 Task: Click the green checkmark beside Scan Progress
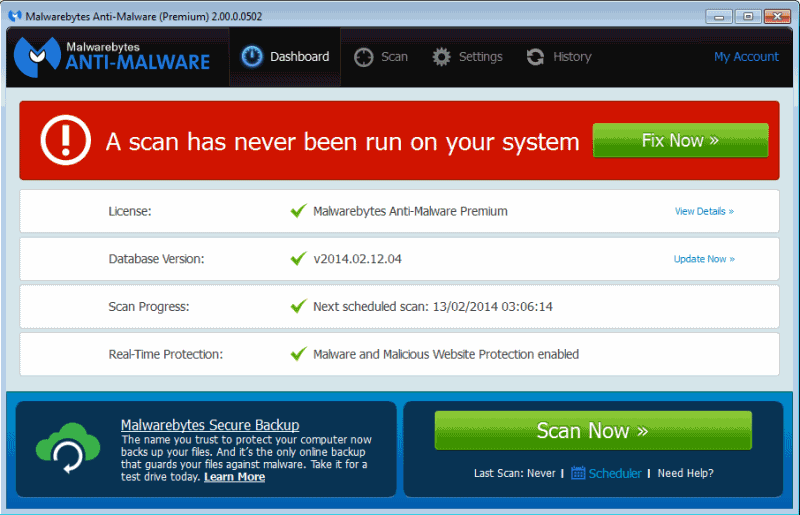point(298,306)
